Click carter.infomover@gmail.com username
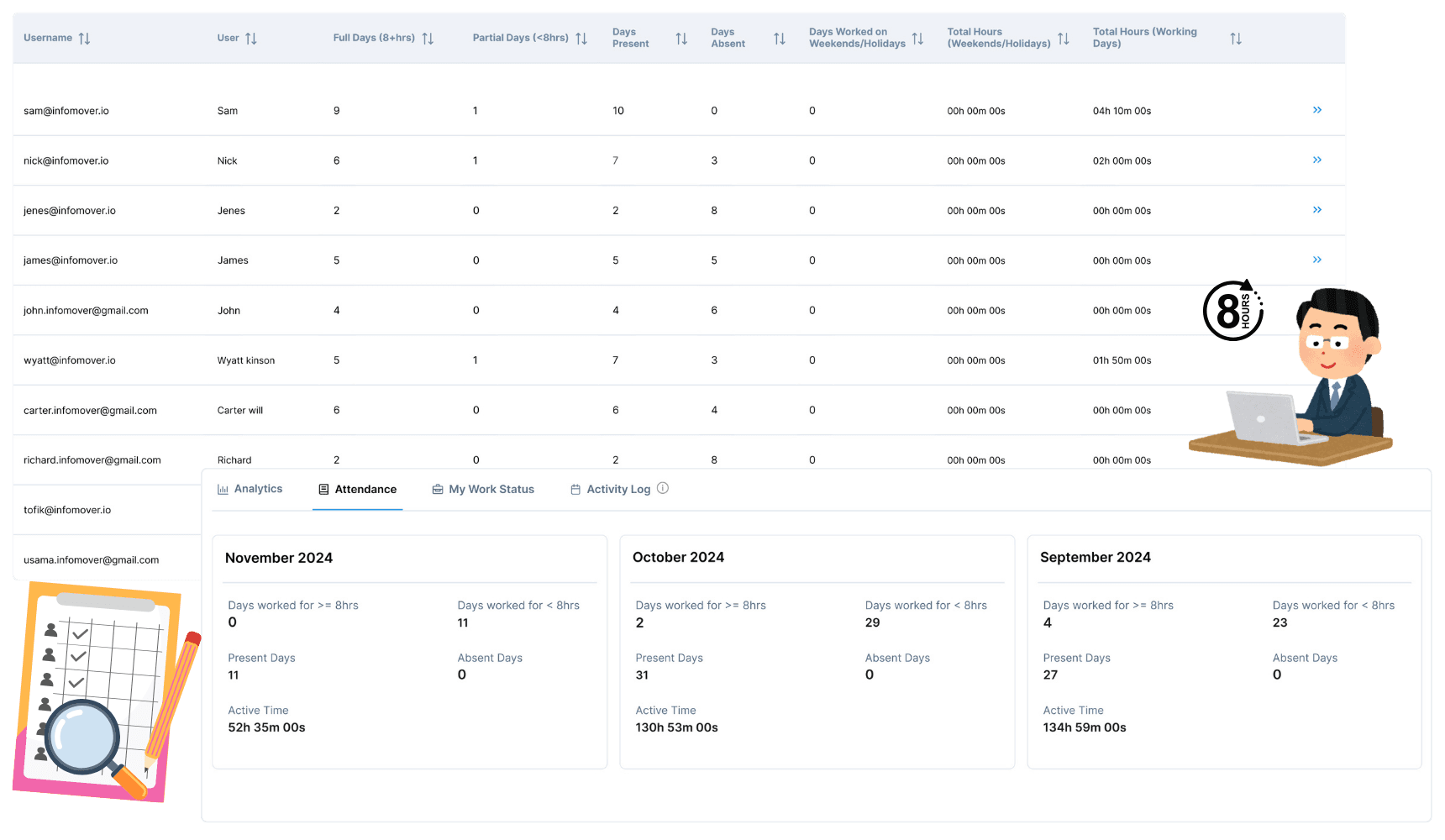The image size is (1445, 840). tap(90, 411)
